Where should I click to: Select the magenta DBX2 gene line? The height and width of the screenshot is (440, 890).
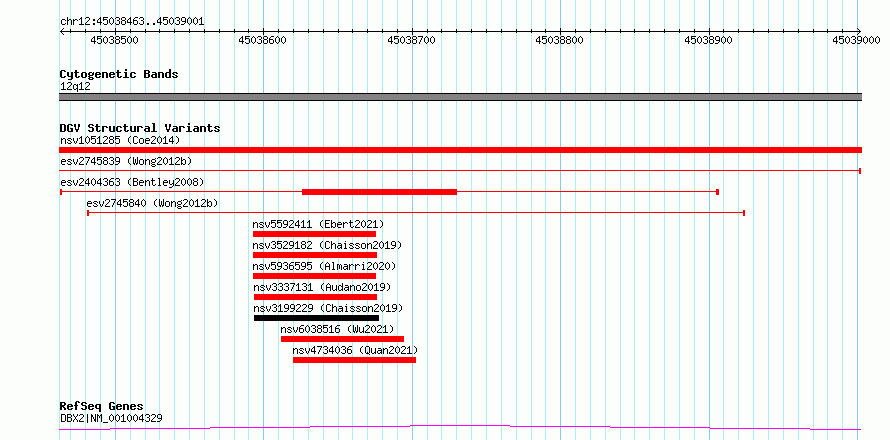(x=461, y=428)
